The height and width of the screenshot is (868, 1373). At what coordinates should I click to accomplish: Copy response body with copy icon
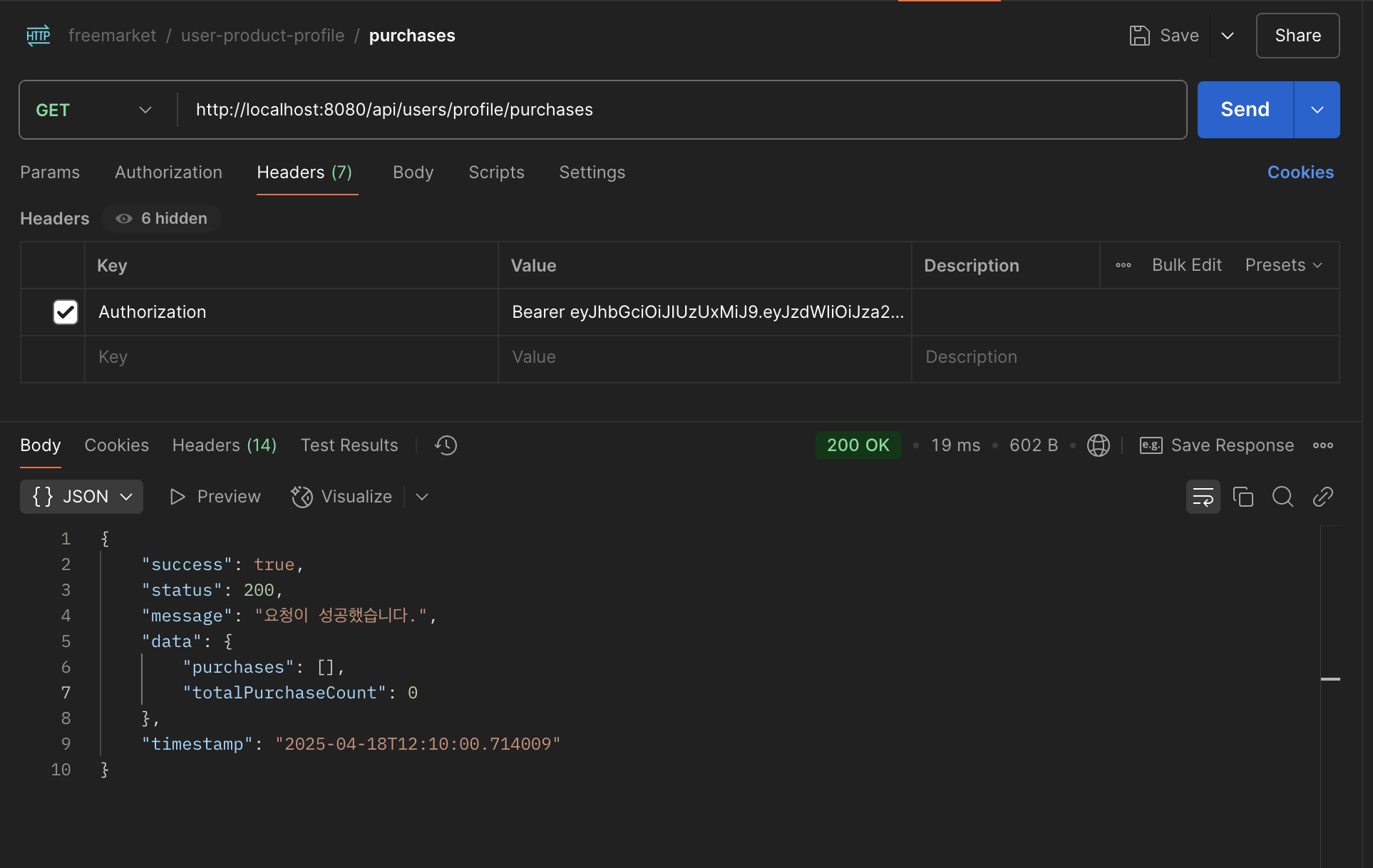(x=1243, y=497)
